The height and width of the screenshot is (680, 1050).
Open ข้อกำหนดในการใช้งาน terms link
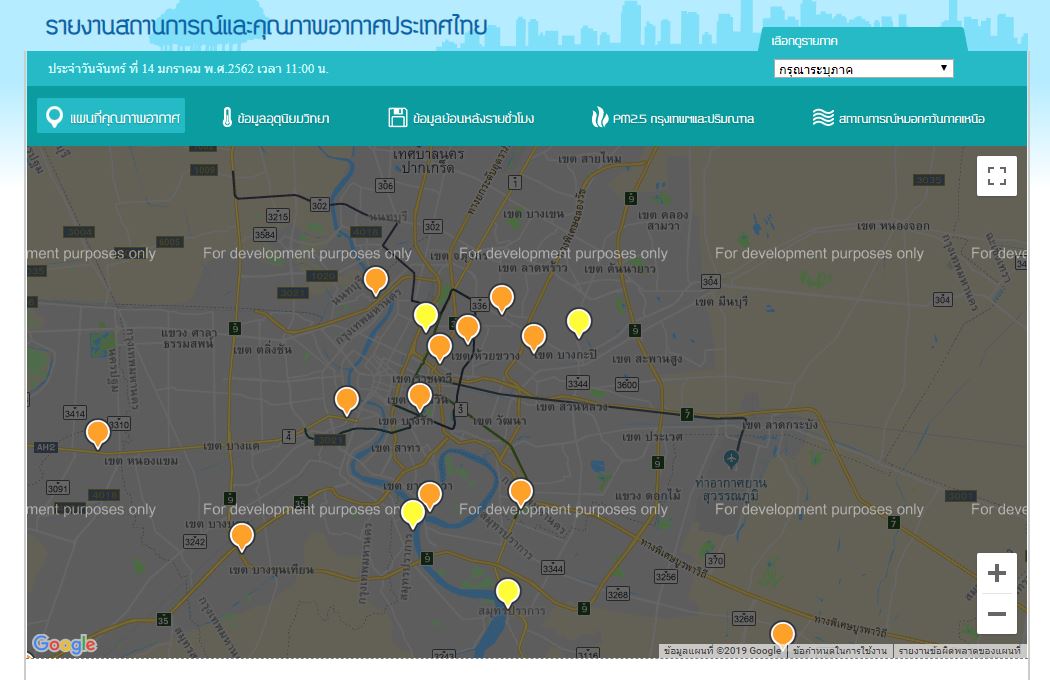[x=840, y=651]
